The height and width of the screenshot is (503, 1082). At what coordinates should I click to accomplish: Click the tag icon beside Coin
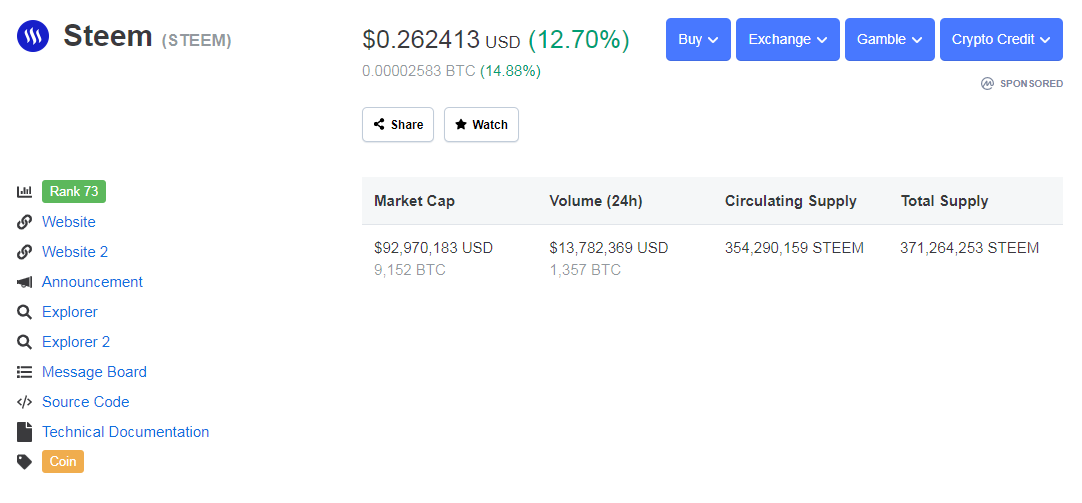pyautogui.click(x=25, y=462)
